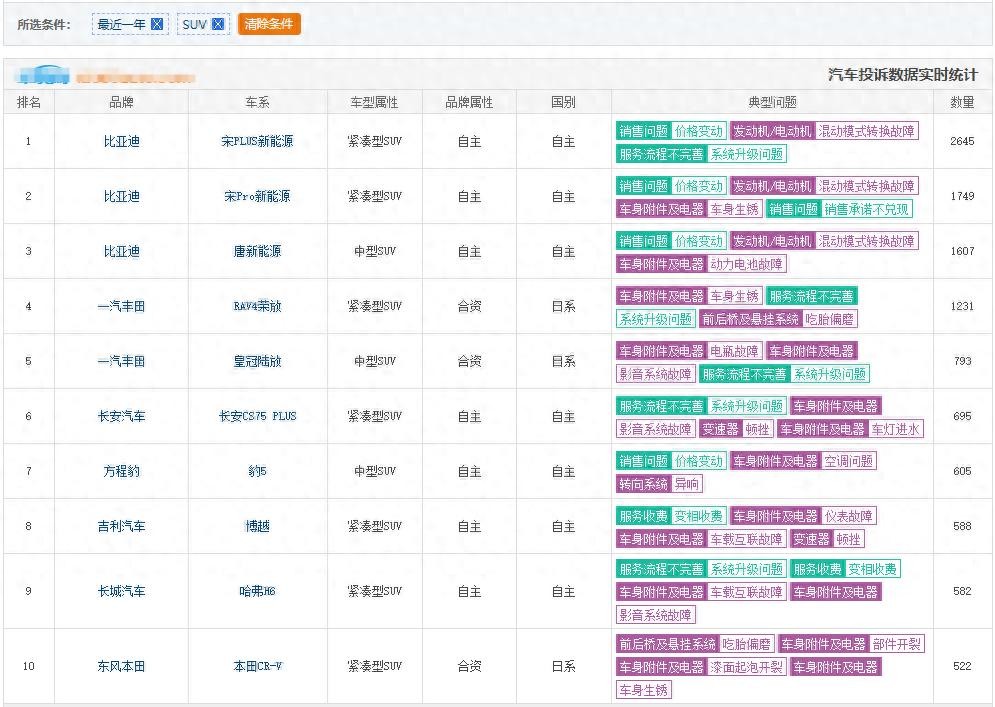Open the 哈弗H6 series link
This screenshot has height=707, width=995.
pyautogui.click(x=257, y=592)
